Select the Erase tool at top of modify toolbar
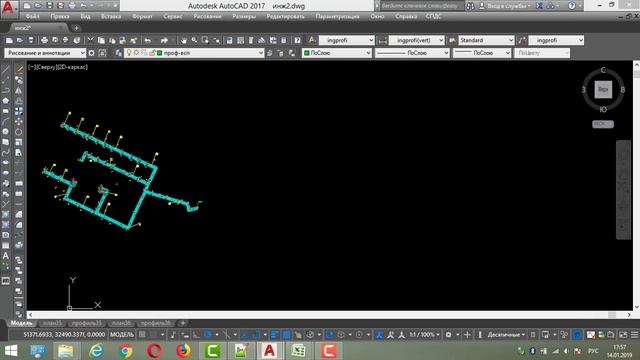 pyautogui.click(x=18, y=70)
